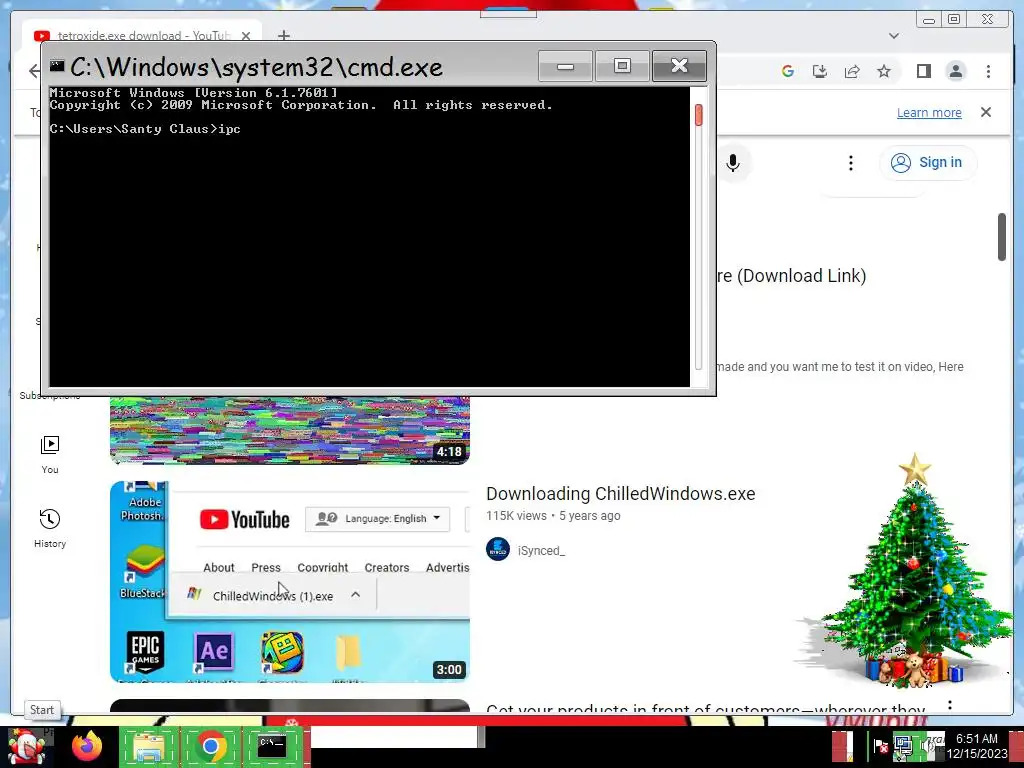The width and height of the screenshot is (1024, 768).
Task: Select the tetroxide.exe download YouTube tab
Action: pyautogui.click(x=142, y=35)
